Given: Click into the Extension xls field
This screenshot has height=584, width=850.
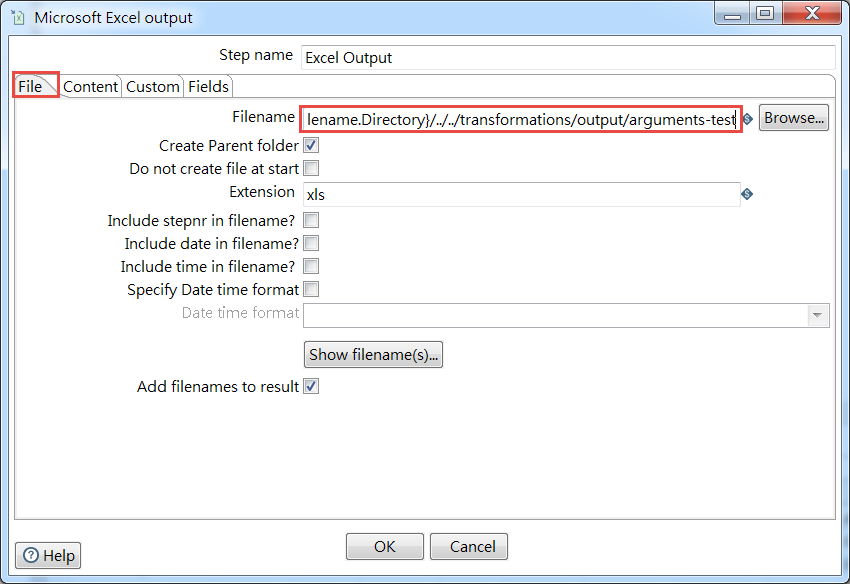Looking at the screenshot, I should pyautogui.click(x=521, y=194).
